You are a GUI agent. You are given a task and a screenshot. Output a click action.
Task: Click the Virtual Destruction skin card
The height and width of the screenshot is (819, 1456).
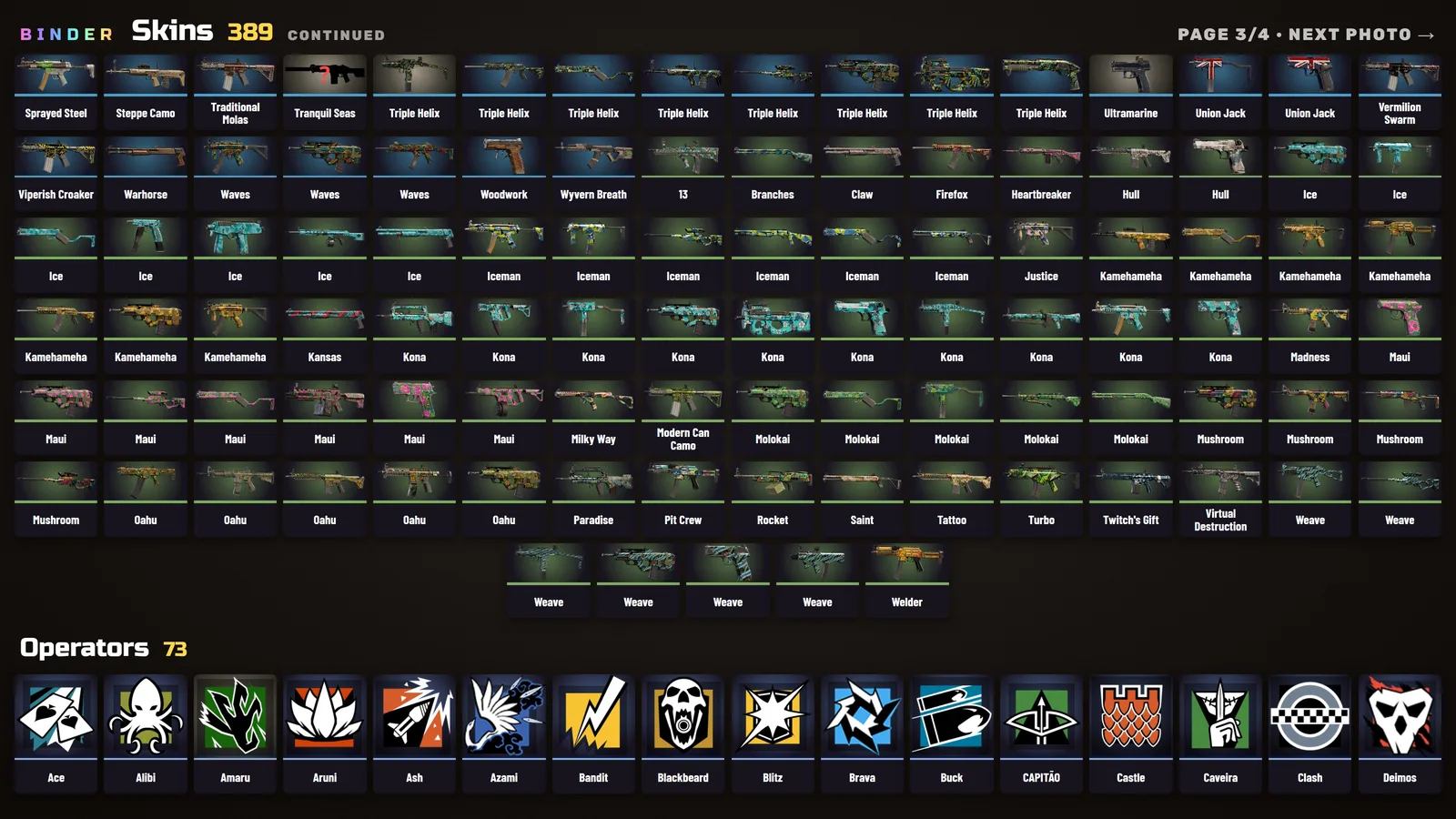click(1220, 499)
